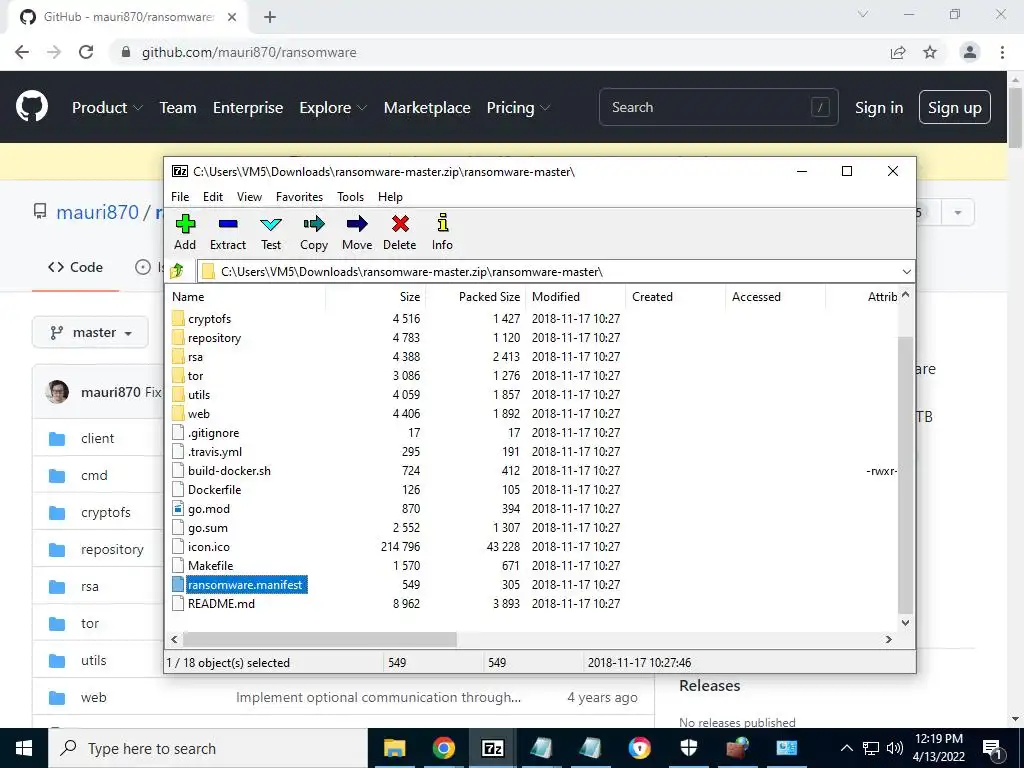The width and height of the screenshot is (1024, 768).
Task: Select the go.mod file icon
Action: point(178,509)
